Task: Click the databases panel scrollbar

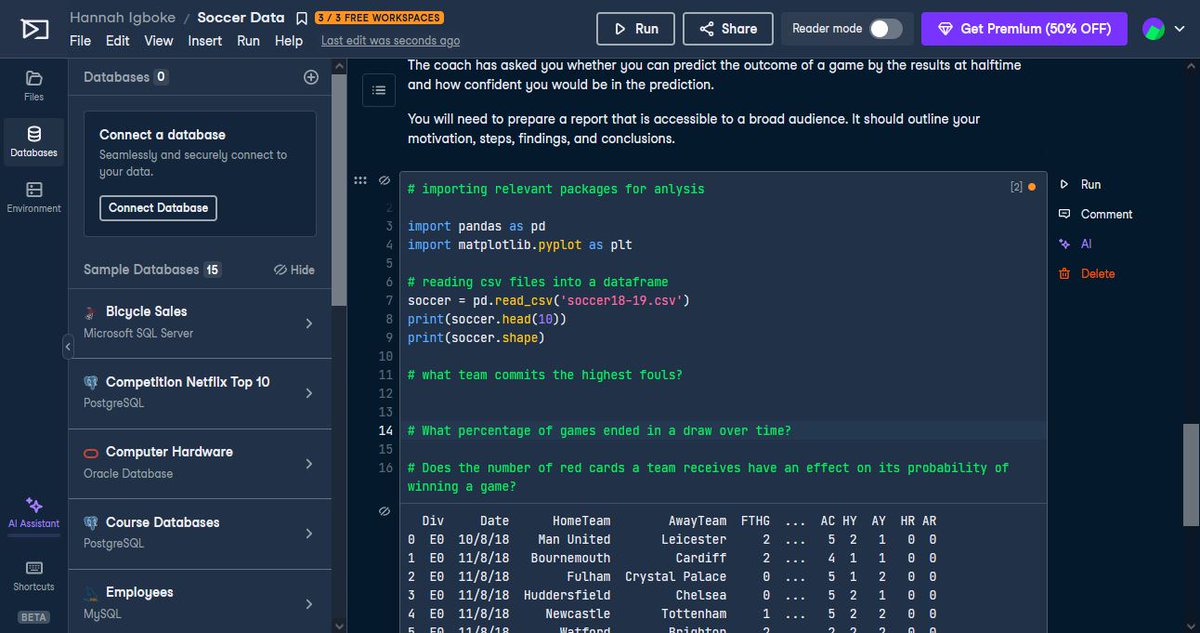Action: [339, 190]
